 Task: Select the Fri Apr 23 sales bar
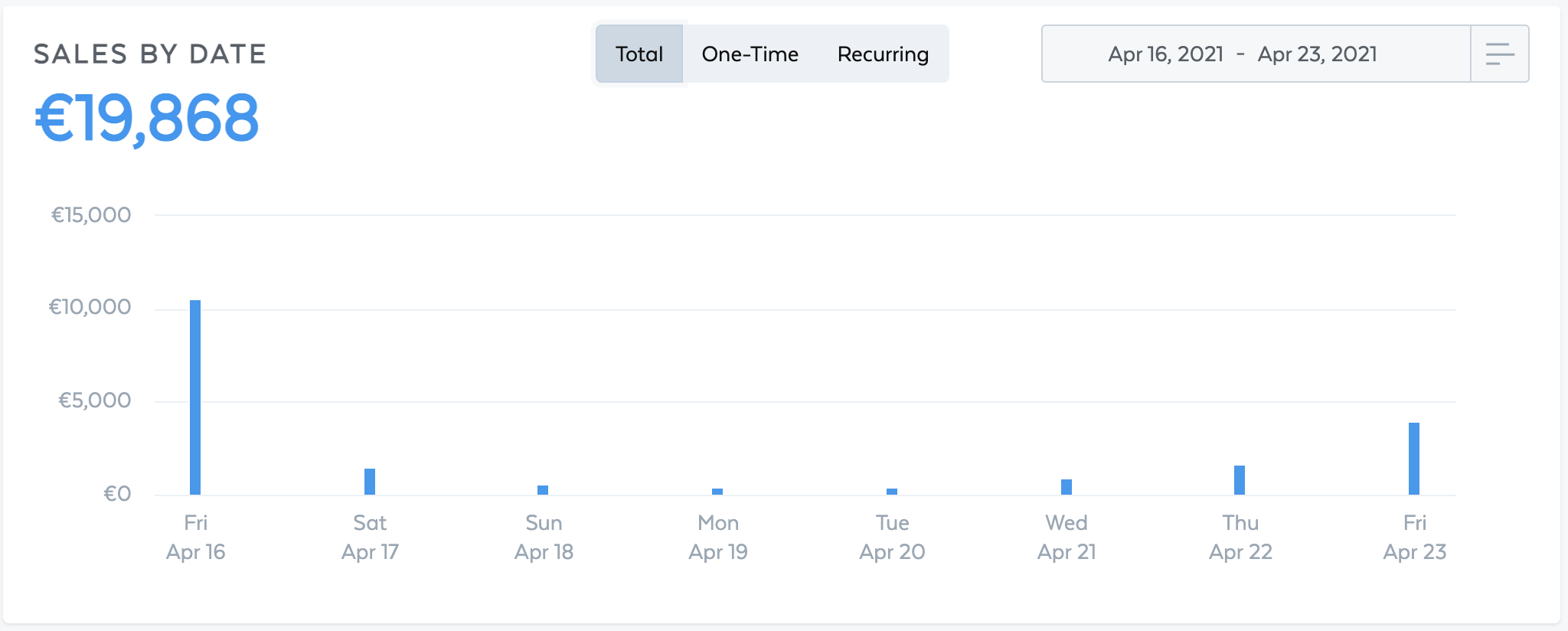pyautogui.click(x=1414, y=459)
